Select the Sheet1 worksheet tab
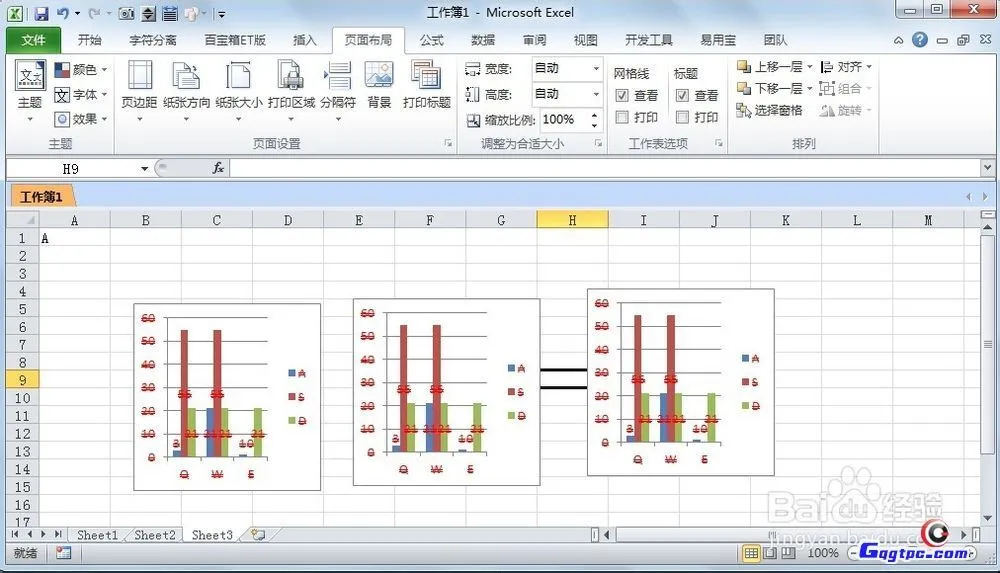1000x573 pixels. pos(97,535)
